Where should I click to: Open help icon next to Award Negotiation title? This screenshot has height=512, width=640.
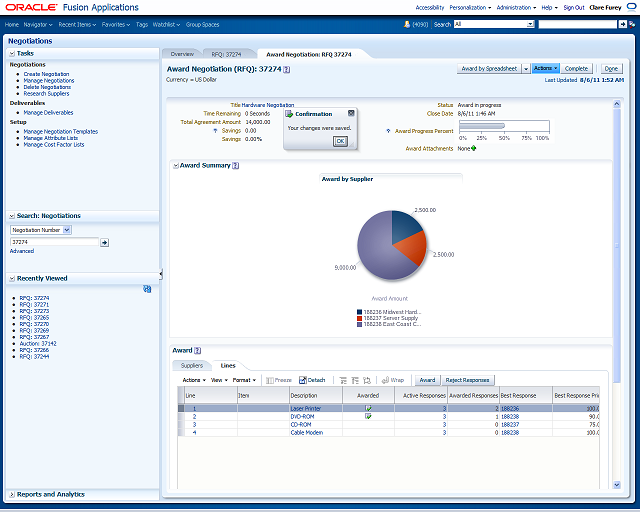(287, 69)
